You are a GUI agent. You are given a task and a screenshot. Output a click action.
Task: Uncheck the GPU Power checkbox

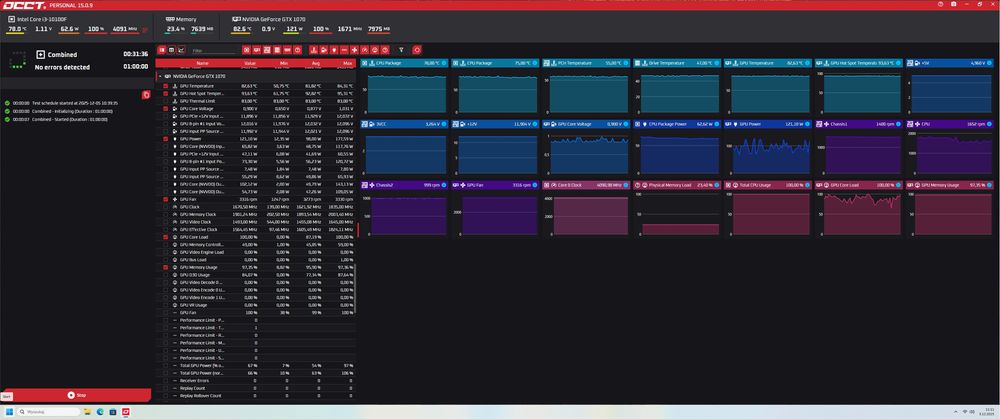click(x=166, y=139)
